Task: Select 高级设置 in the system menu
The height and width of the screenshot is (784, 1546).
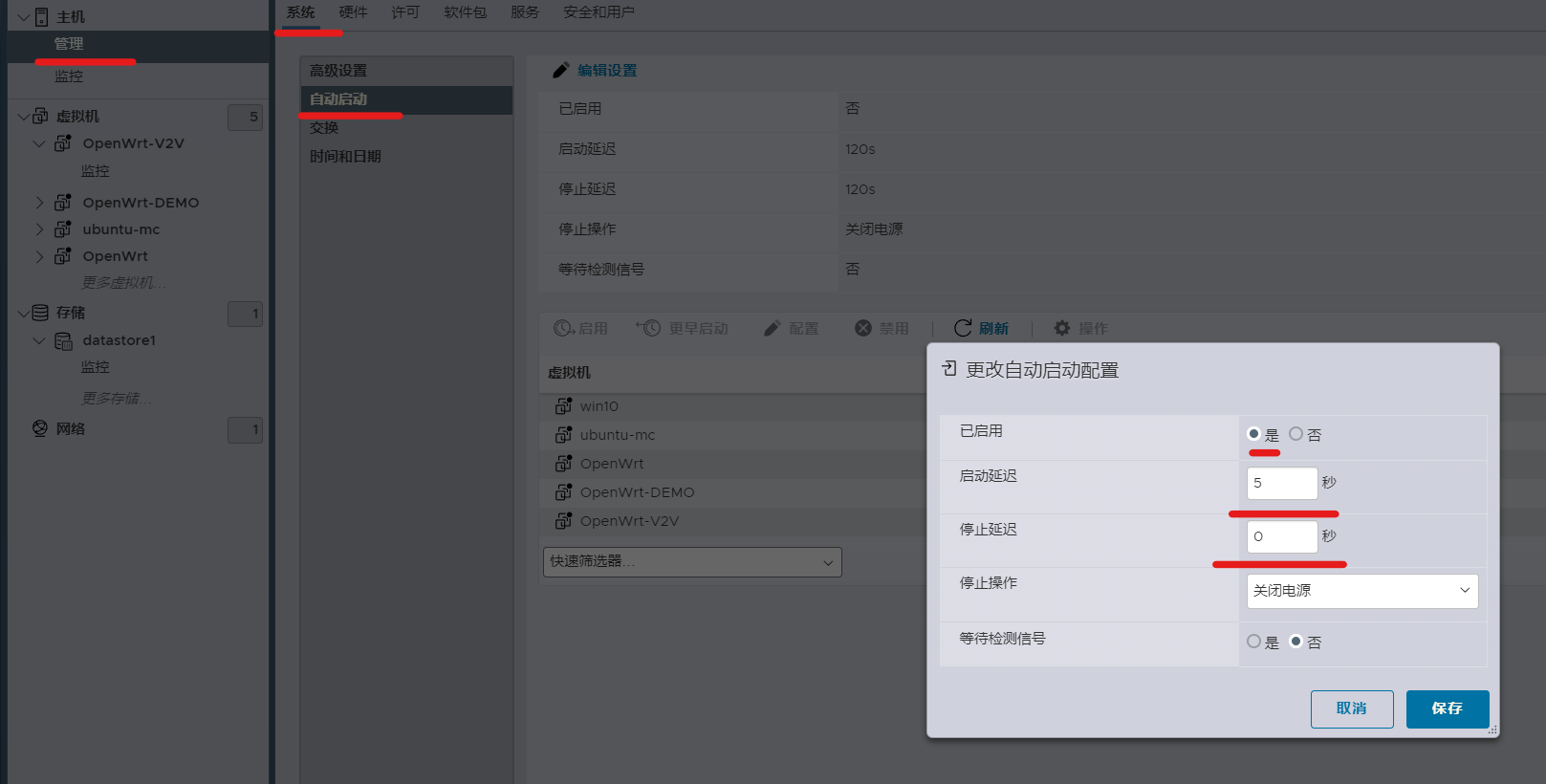Action: [x=406, y=71]
